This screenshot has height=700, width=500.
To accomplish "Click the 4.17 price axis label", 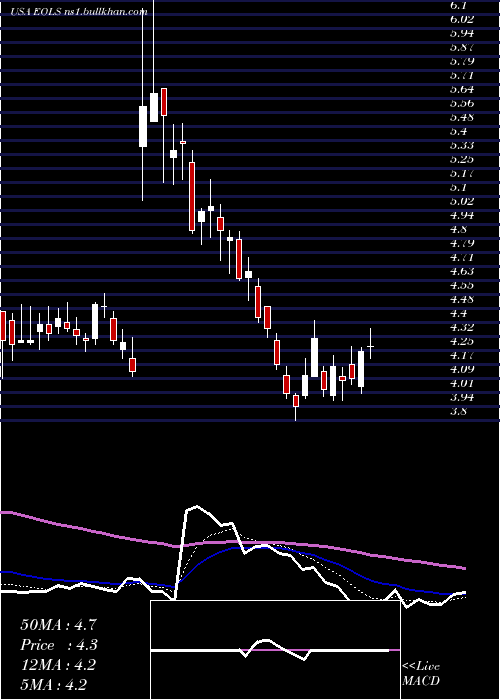I will [x=462, y=355].
